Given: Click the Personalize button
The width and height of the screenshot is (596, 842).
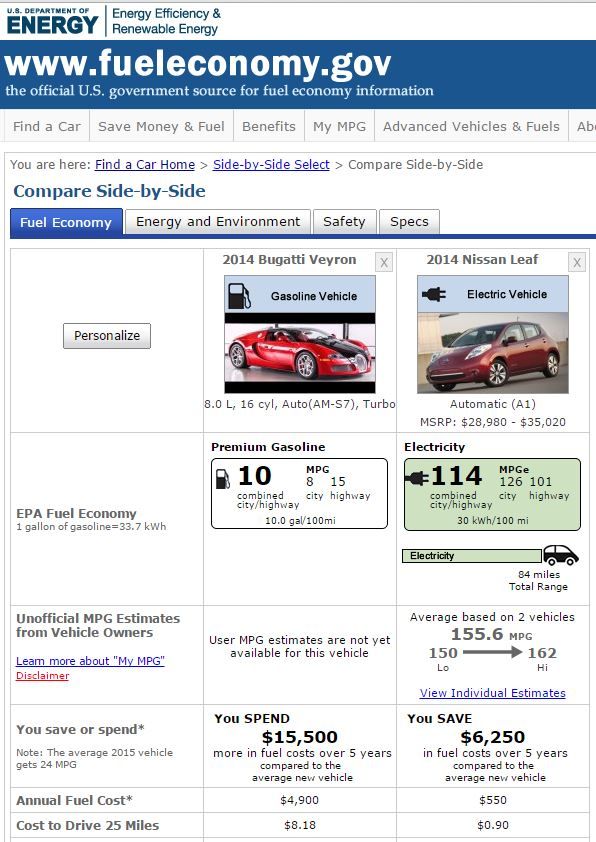Looking at the screenshot, I should [x=107, y=336].
